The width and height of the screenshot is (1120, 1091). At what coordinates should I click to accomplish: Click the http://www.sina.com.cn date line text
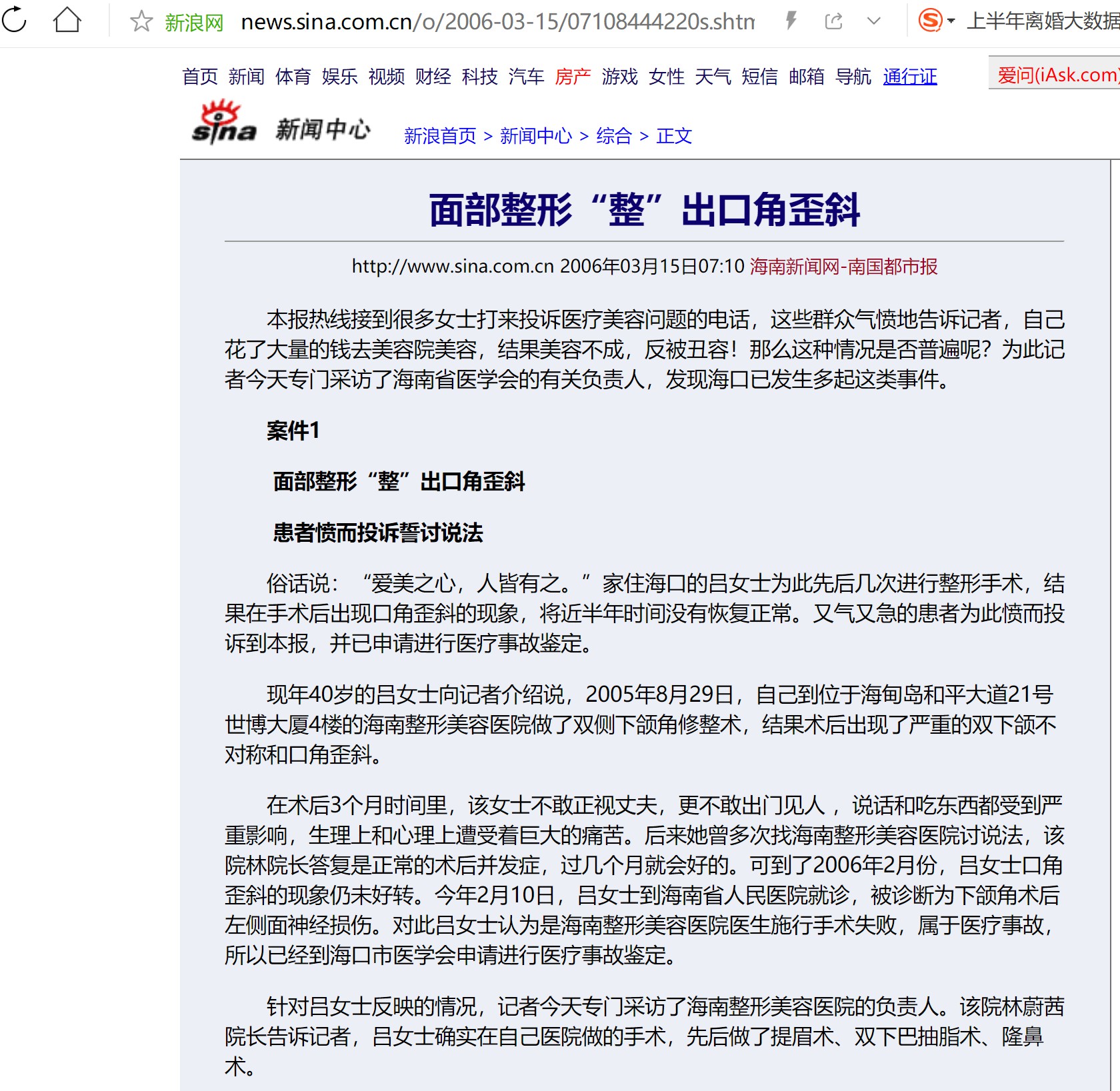(x=548, y=267)
